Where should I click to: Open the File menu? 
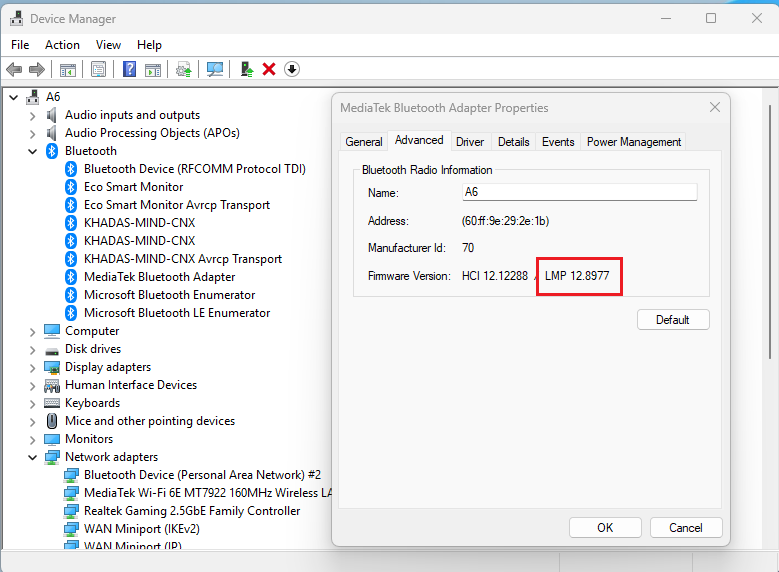click(20, 45)
